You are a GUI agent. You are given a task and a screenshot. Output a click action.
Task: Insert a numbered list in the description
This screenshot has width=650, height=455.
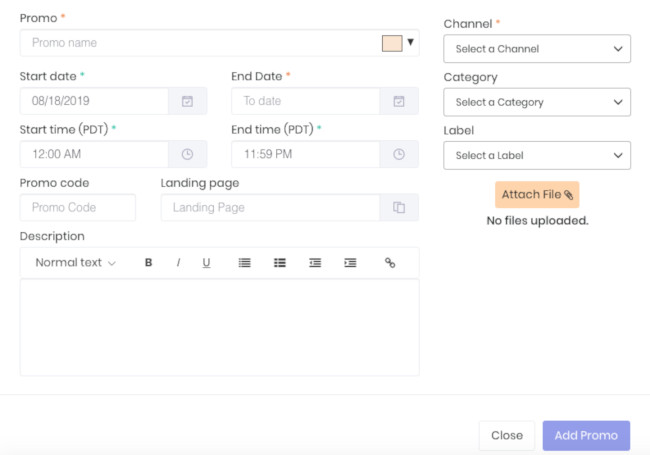244,263
